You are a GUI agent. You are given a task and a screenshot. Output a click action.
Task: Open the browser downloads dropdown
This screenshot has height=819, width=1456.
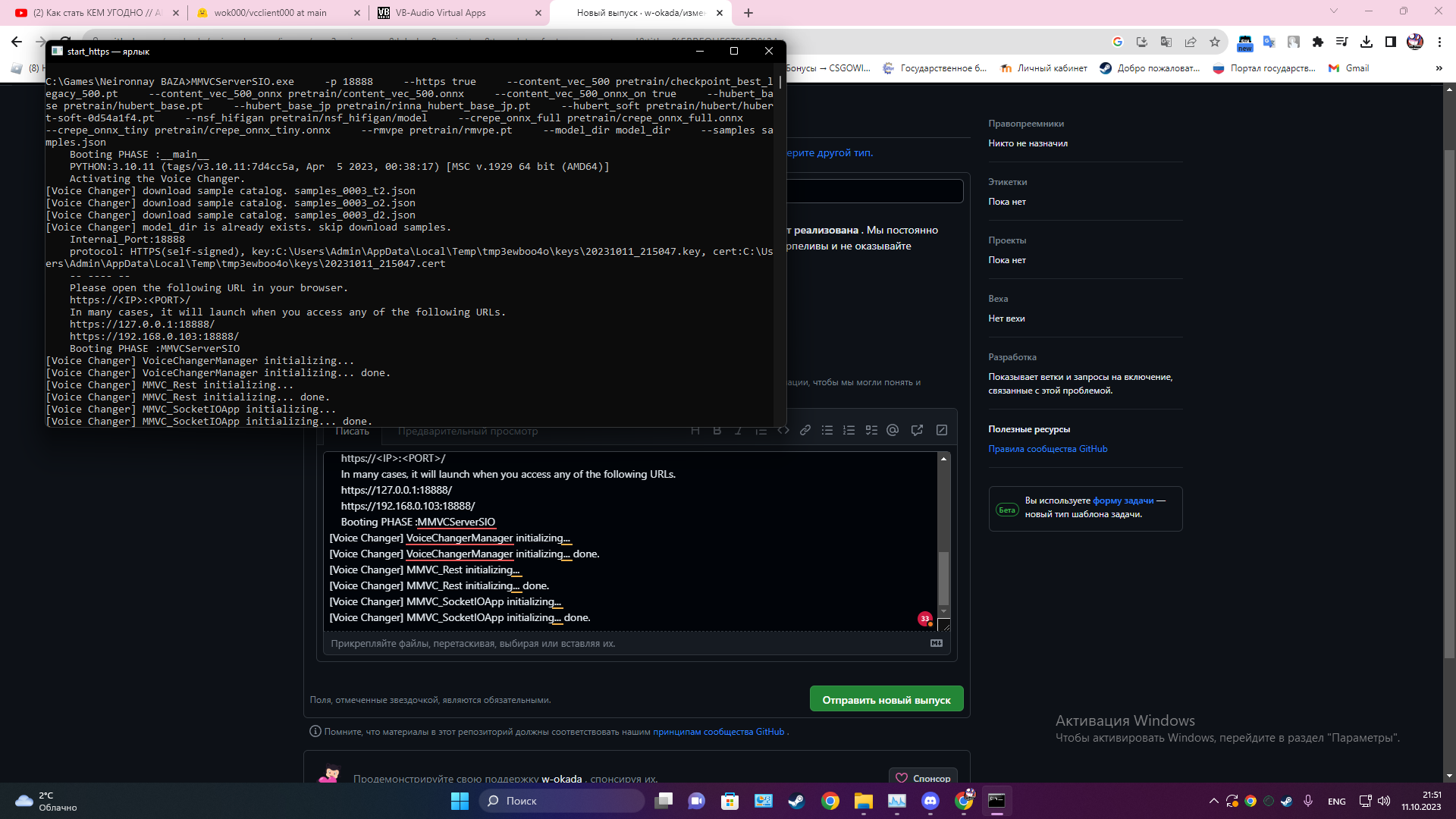click(x=1367, y=42)
